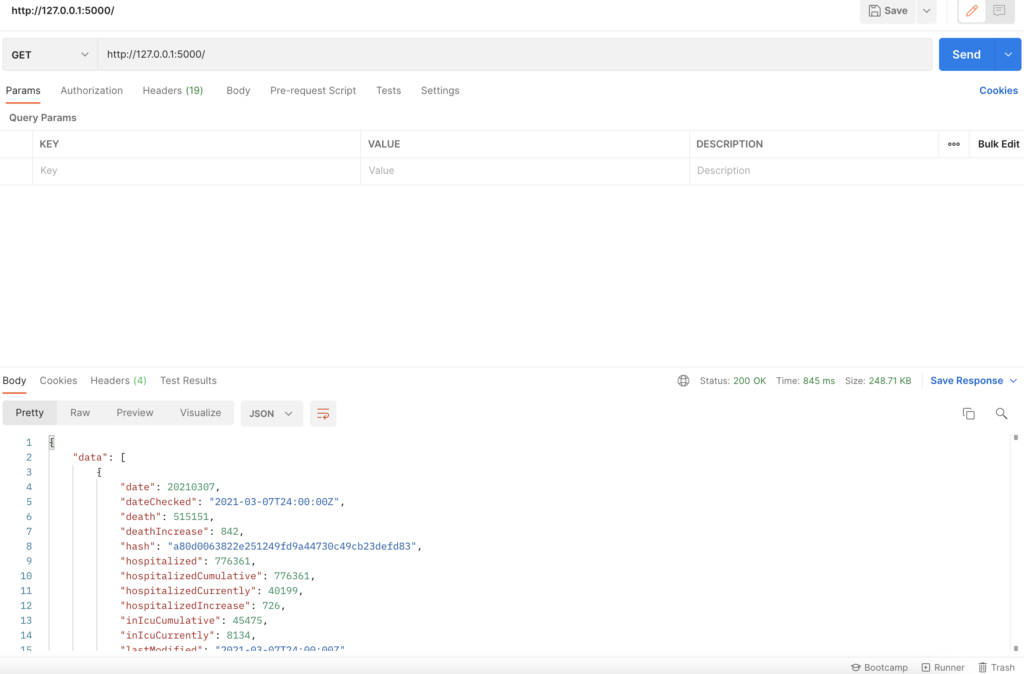Screen dimensions: 1024x674
Task: Open the three-dots column options
Action: click(954, 144)
